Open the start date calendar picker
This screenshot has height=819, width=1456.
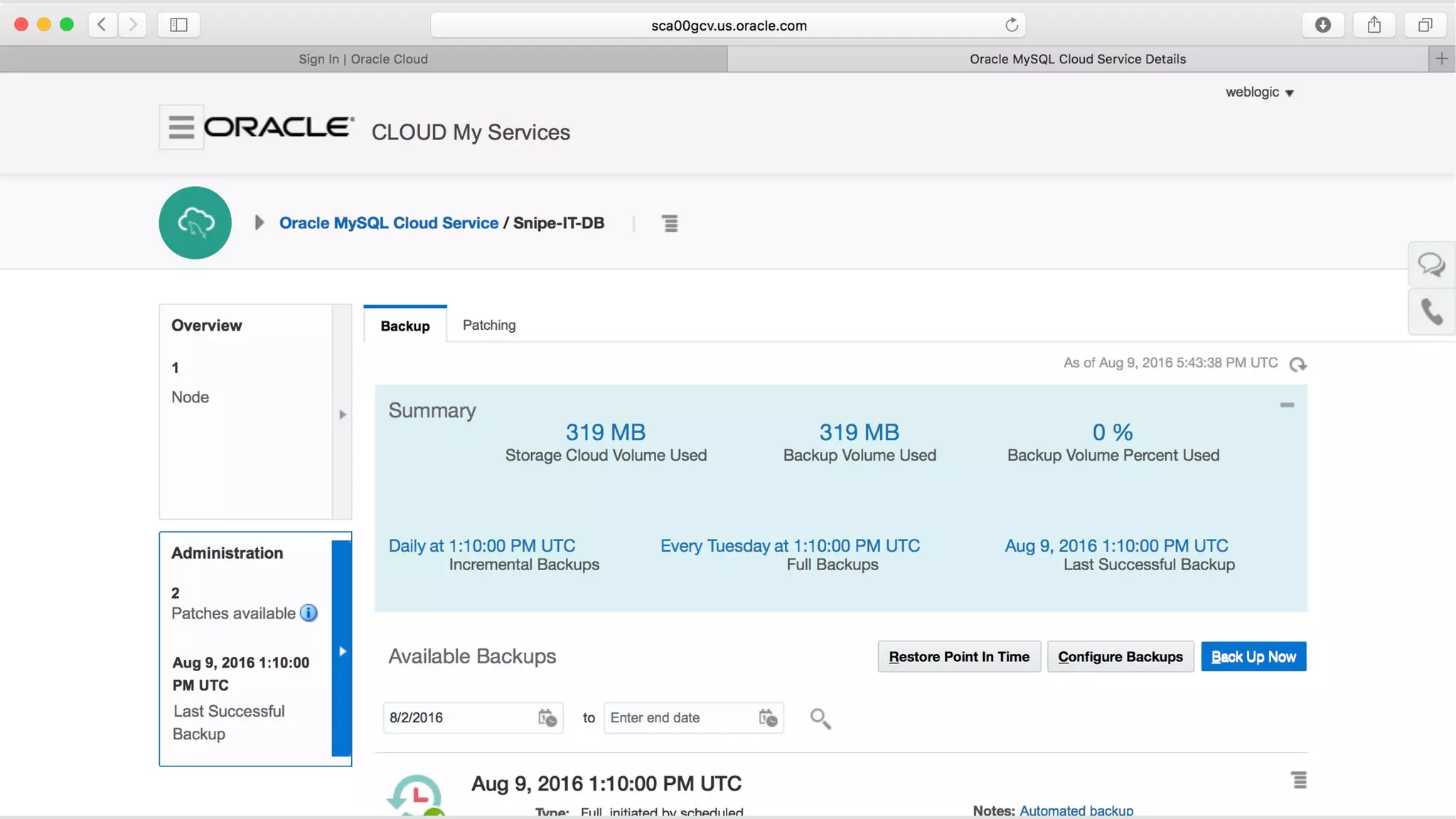(x=547, y=718)
